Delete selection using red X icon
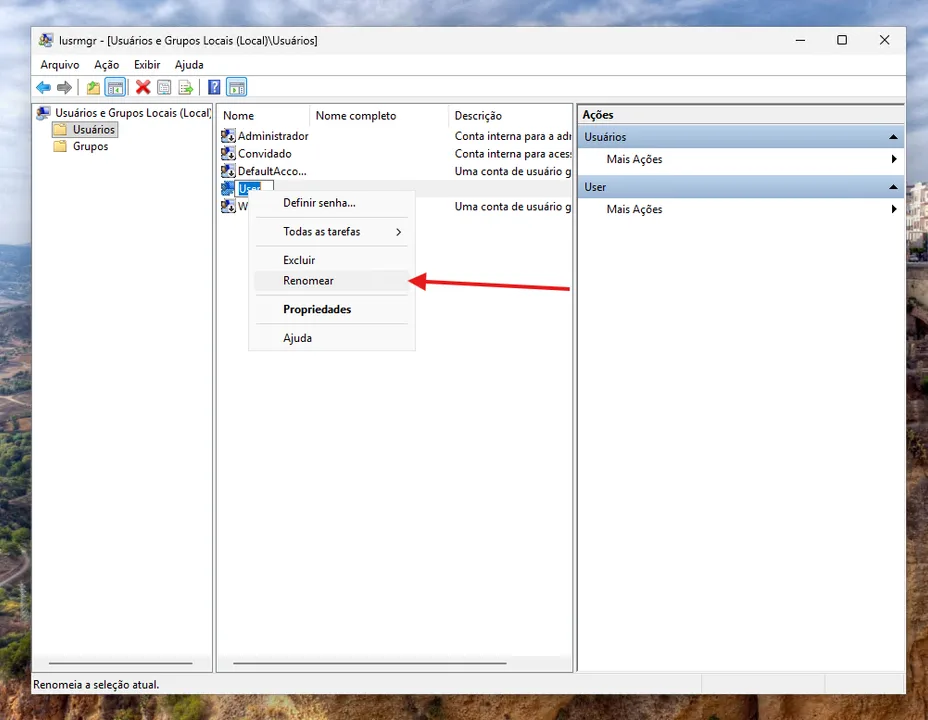 click(143, 88)
